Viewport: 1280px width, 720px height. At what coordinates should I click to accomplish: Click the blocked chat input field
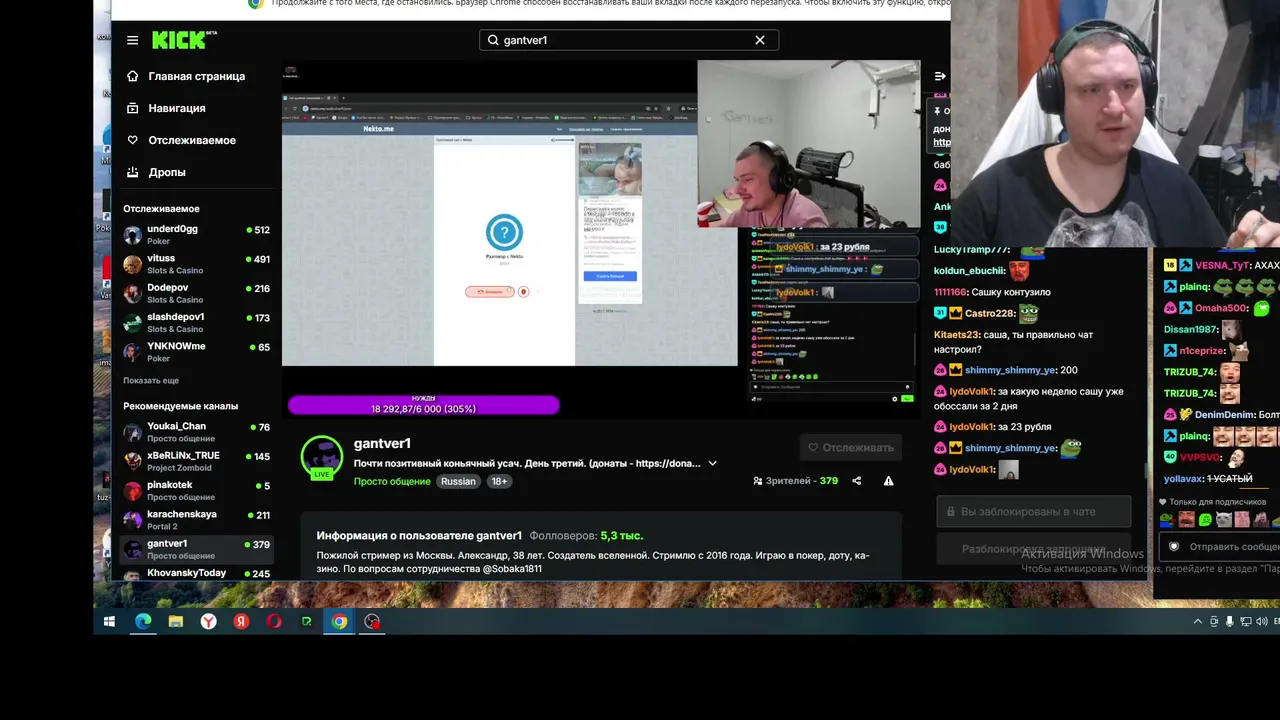[1033, 511]
